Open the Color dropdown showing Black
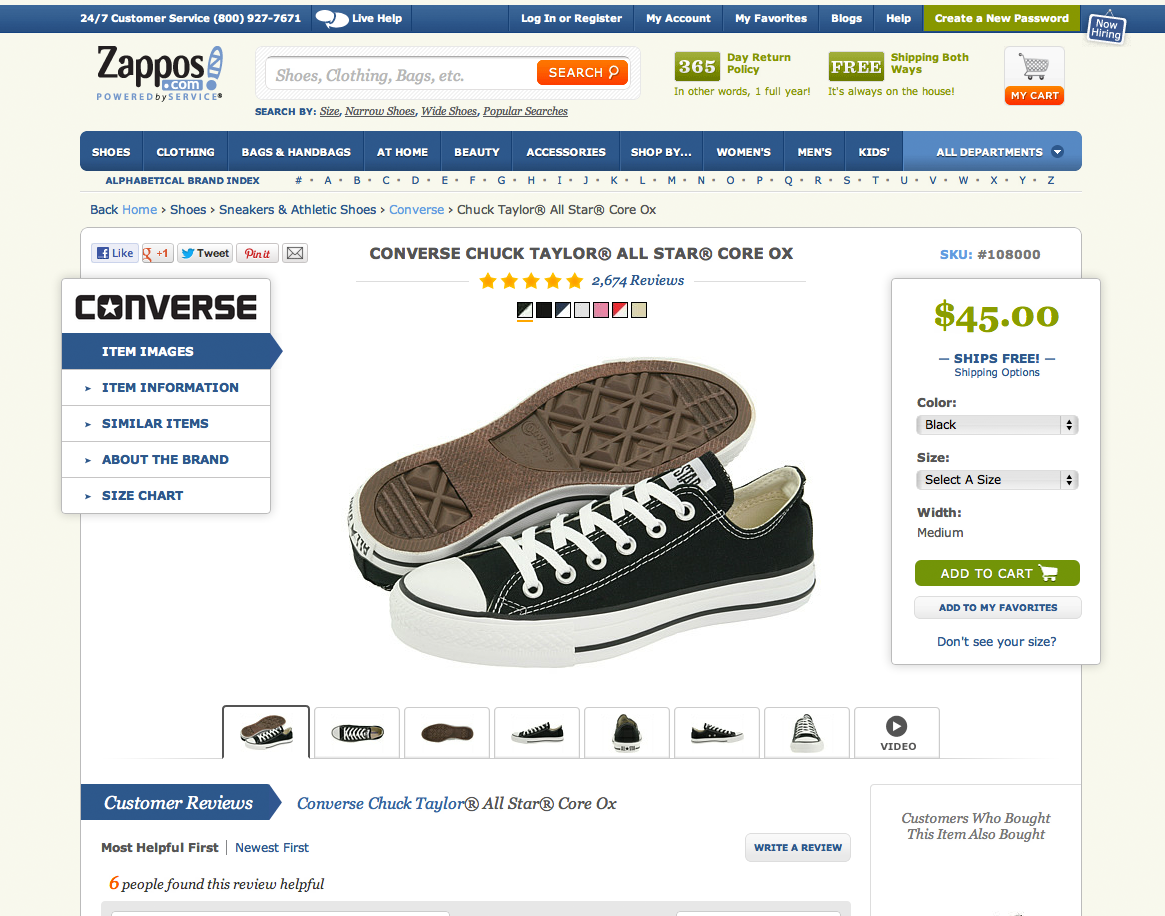Screen dimensions: 1165x916 (x=997, y=425)
